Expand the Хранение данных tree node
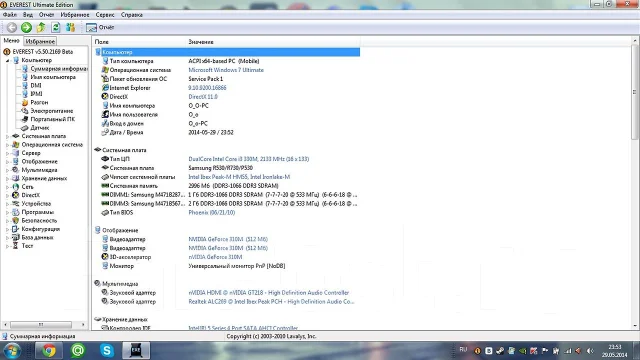 pyautogui.click(x=7, y=178)
